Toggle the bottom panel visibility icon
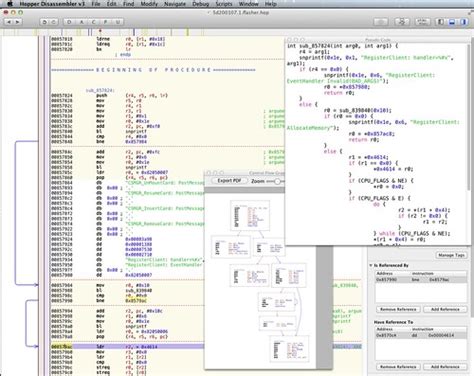 pos(452,22)
